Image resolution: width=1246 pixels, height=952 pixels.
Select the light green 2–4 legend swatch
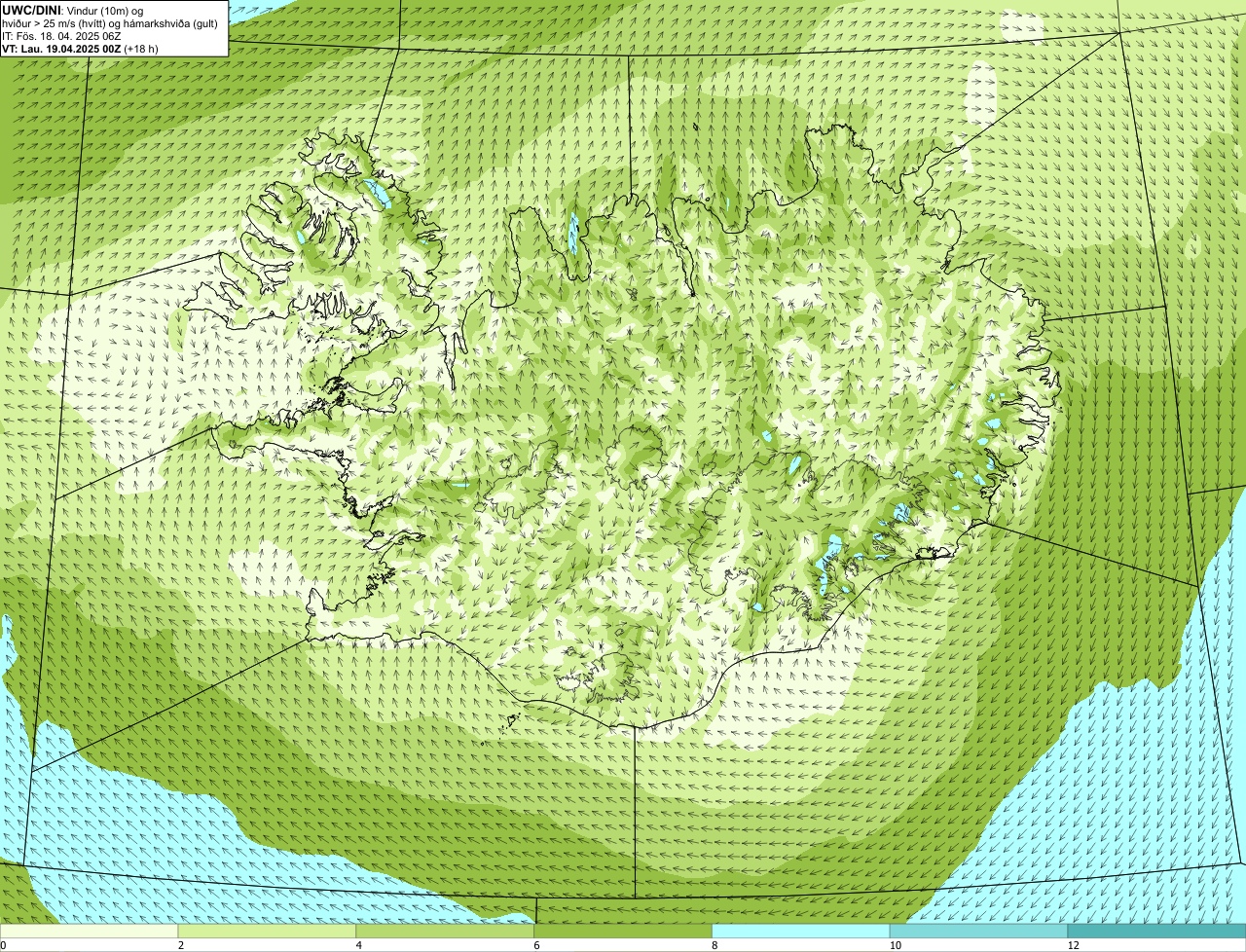[x=268, y=931]
